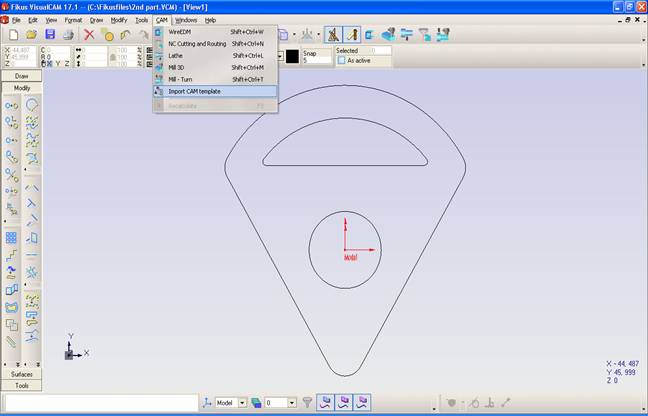The height and width of the screenshot is (416, 648).
Task: Open the Tools panel at bottom left
Action: point(21,385)
